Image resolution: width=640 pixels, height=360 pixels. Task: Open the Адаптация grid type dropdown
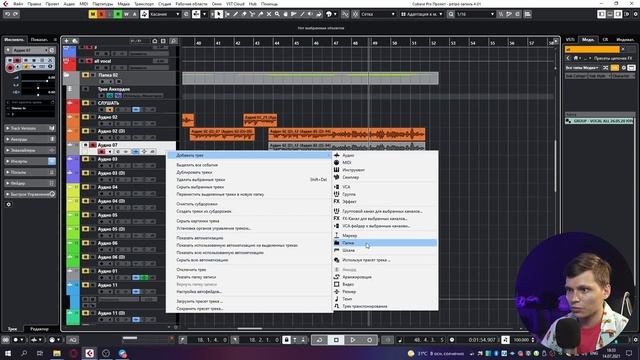422,14
